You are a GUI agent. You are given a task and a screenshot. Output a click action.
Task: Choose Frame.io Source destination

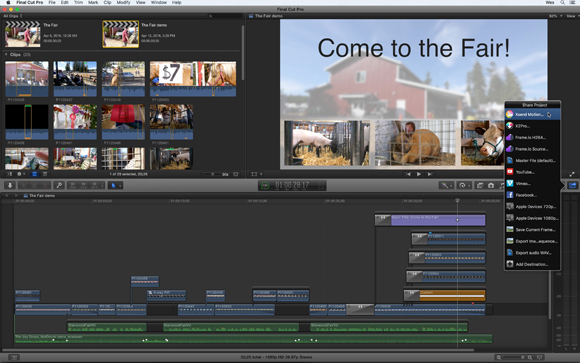(532, 149)
